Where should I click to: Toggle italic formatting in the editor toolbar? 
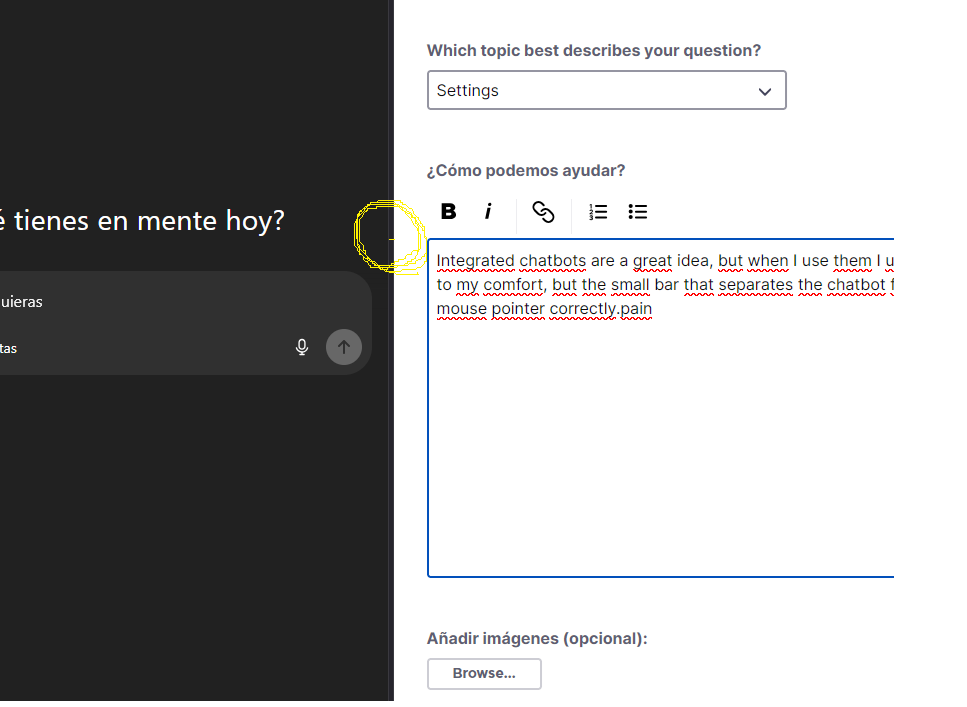[x=488, y=211]
